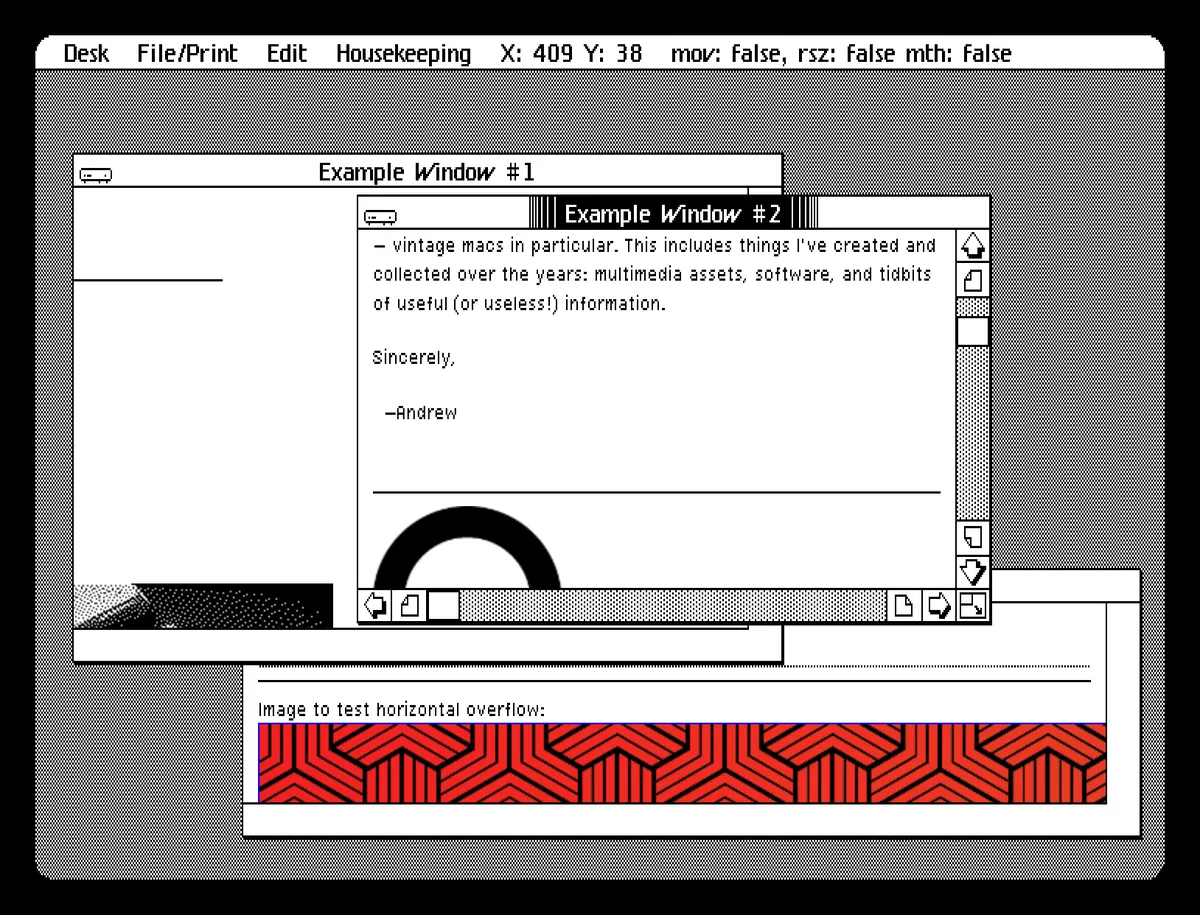Click the page left icon in Window #2
Viewport: 1200px width, 915px height.
pos(409,605)
